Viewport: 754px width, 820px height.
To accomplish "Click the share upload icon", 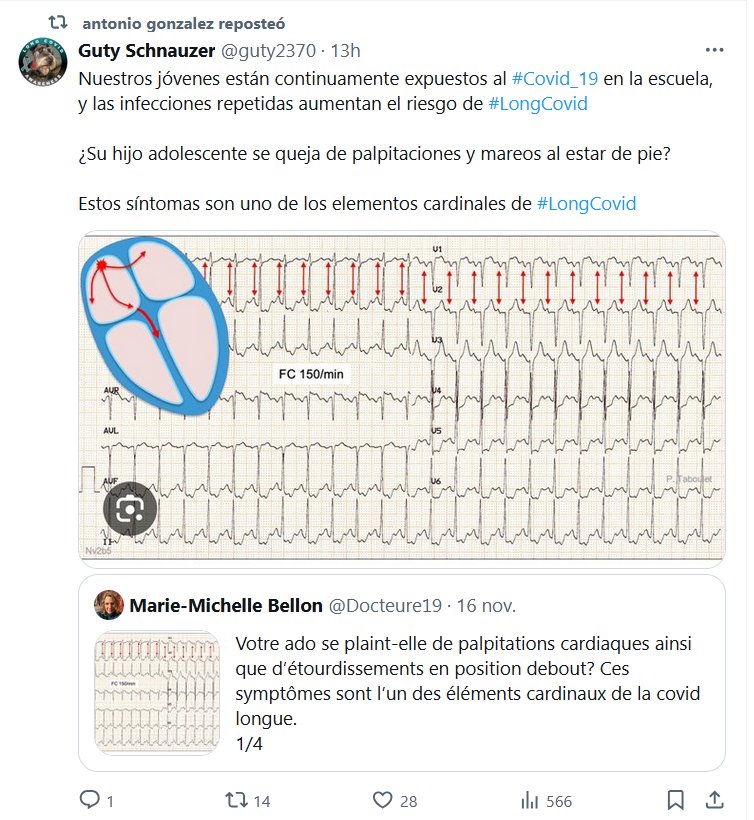I will (714, 800).
